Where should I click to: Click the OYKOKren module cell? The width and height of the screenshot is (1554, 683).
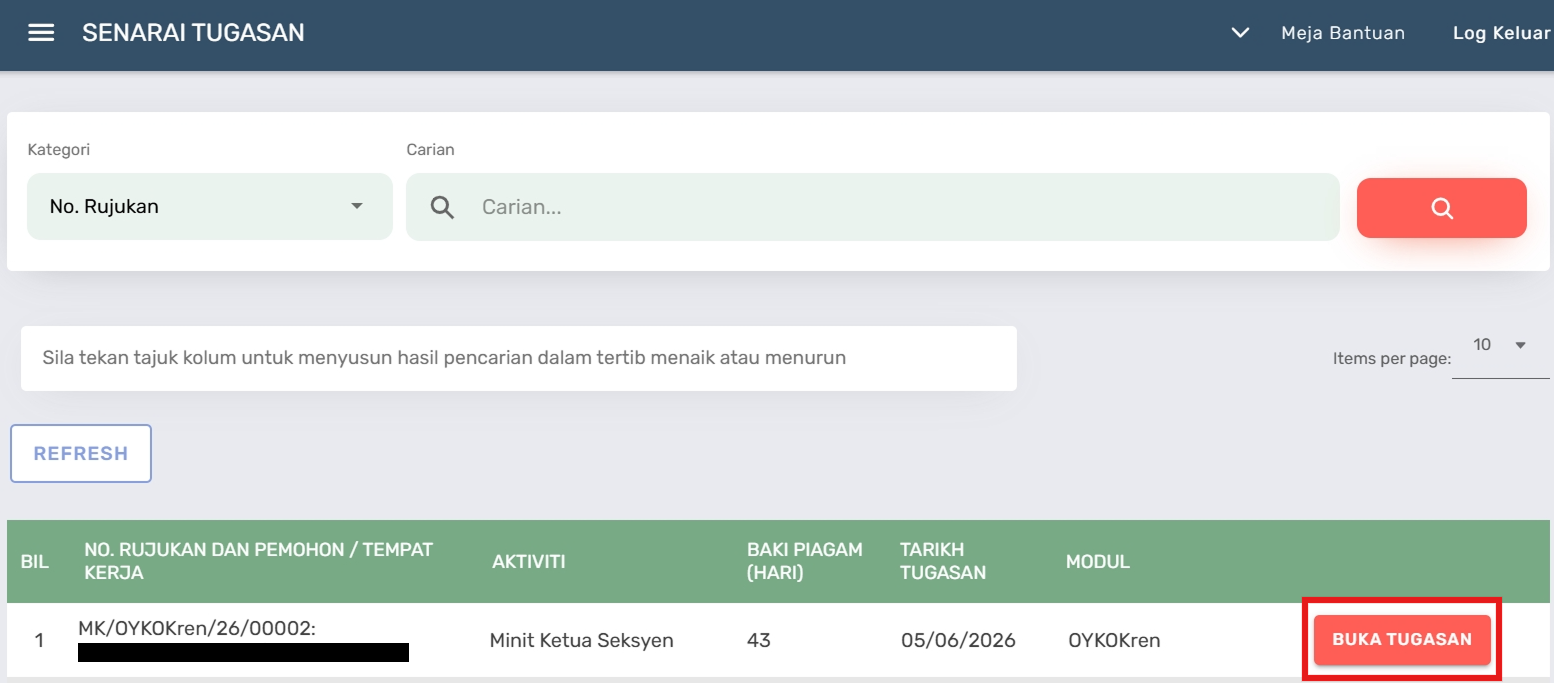point(1114,640)
